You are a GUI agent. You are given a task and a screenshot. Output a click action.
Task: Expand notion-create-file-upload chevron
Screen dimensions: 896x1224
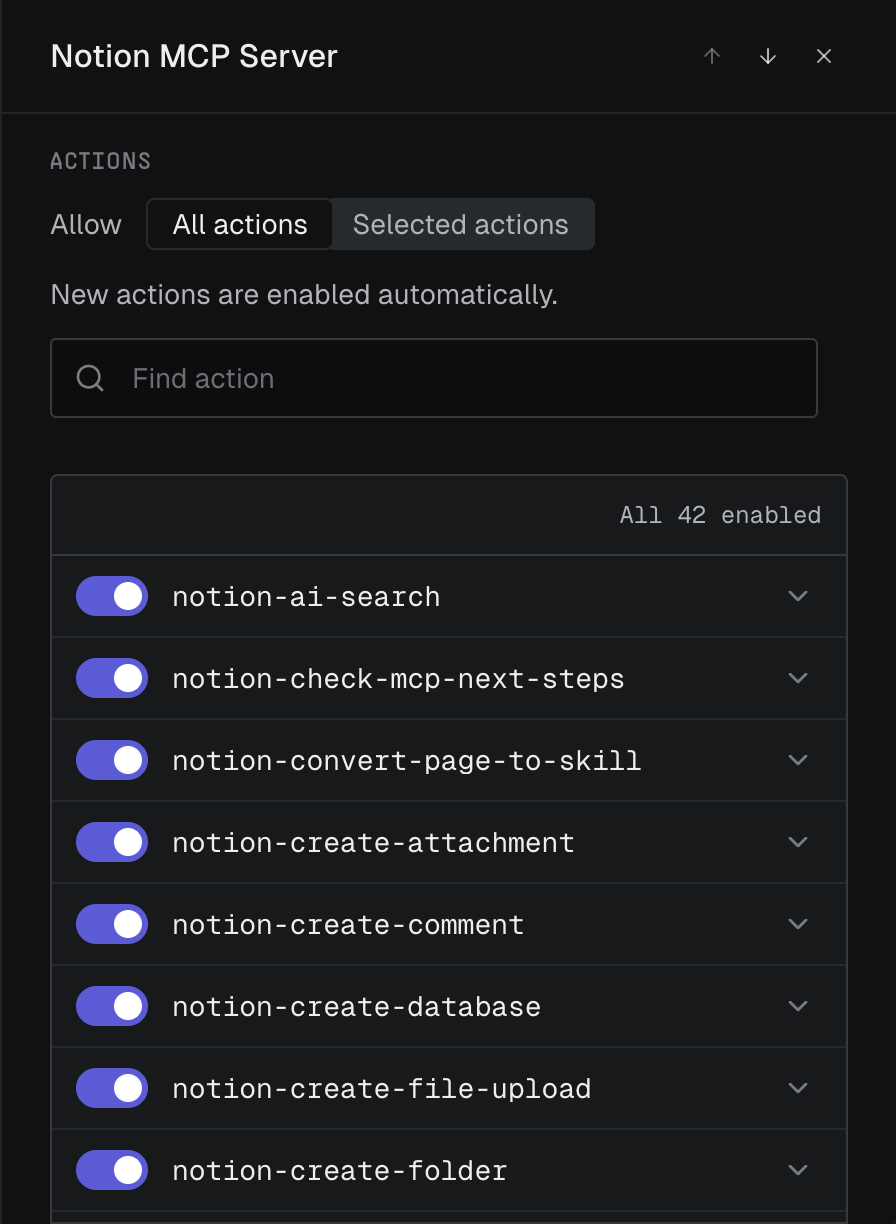(x=797, y=1088)
